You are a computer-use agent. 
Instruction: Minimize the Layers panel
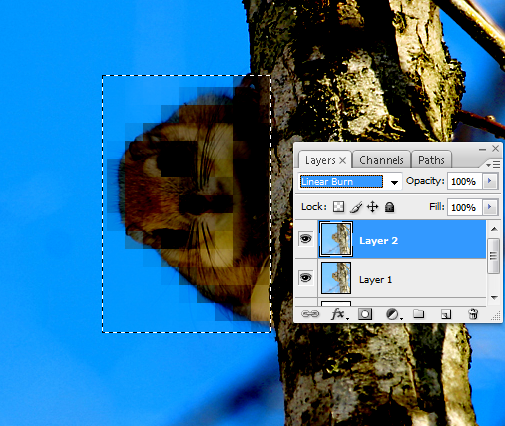pos(482,149)
